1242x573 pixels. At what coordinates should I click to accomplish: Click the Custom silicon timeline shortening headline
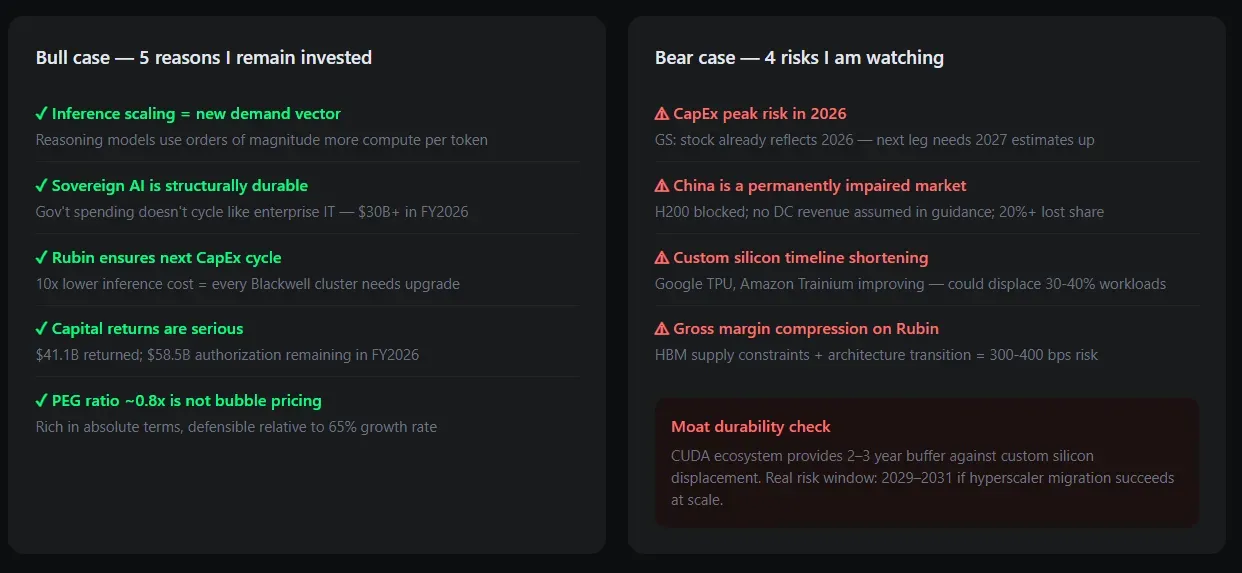pyautogui.click(x=801, y=258)
